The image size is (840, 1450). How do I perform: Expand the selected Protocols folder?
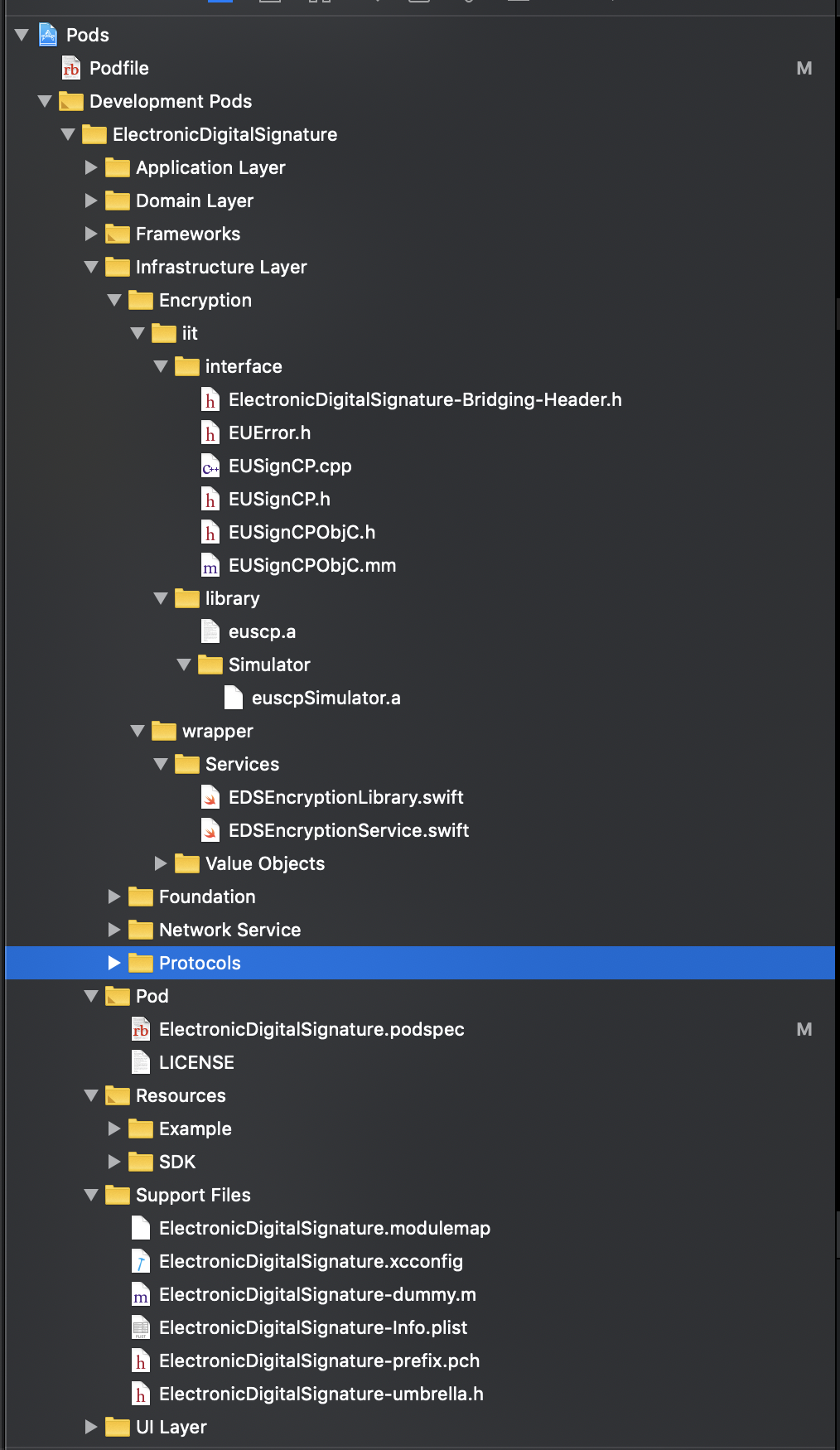114,963
